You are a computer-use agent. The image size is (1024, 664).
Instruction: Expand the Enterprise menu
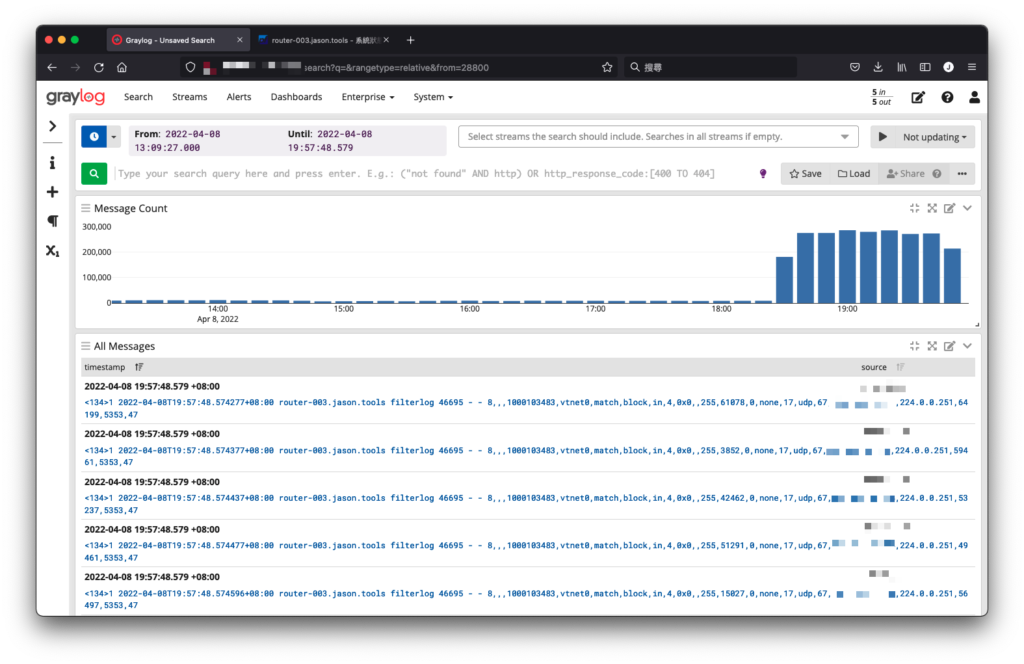[x=368, y=97]
